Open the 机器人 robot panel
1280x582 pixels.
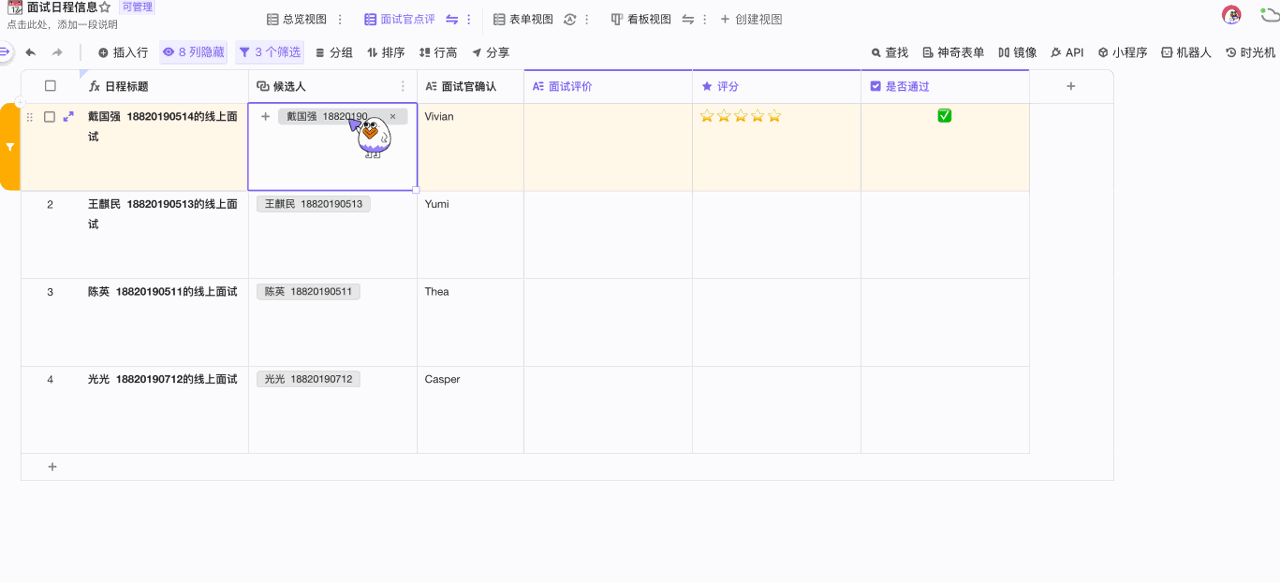coord(1185,53)
